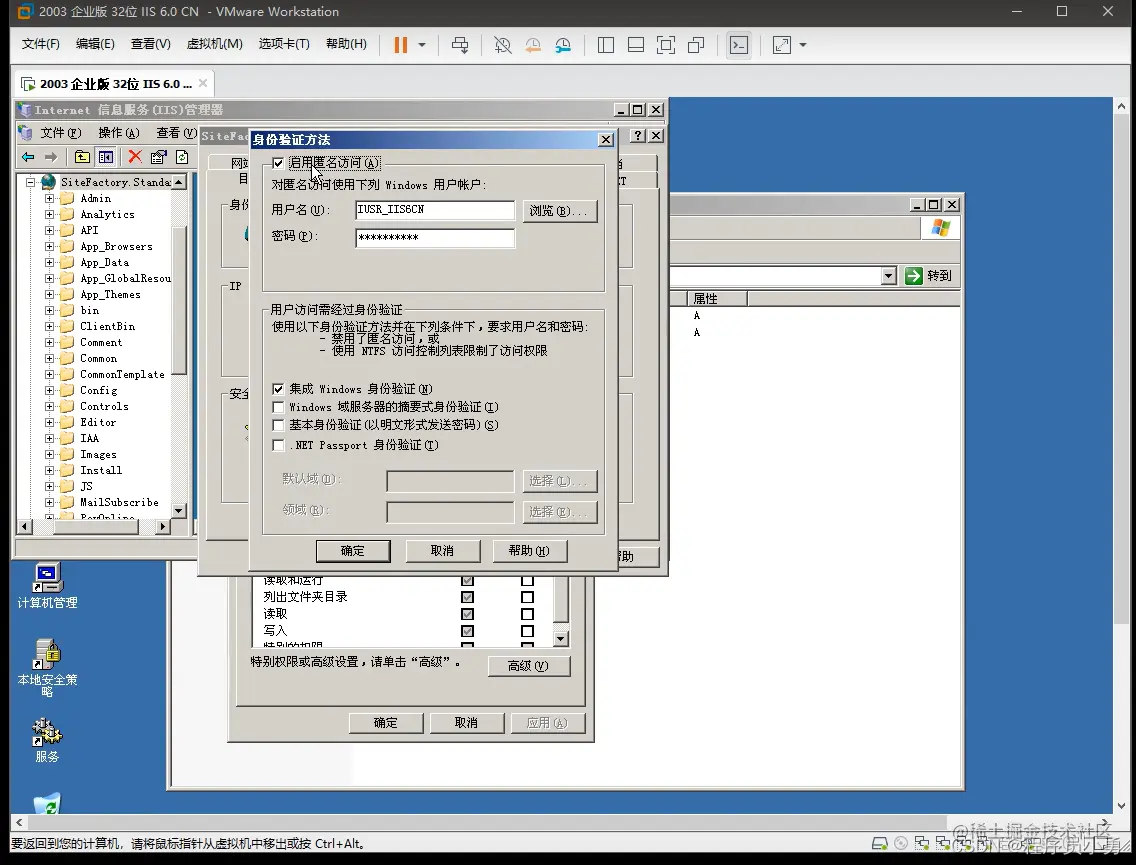Open IIS Manager 操作(A) menu

119,133
